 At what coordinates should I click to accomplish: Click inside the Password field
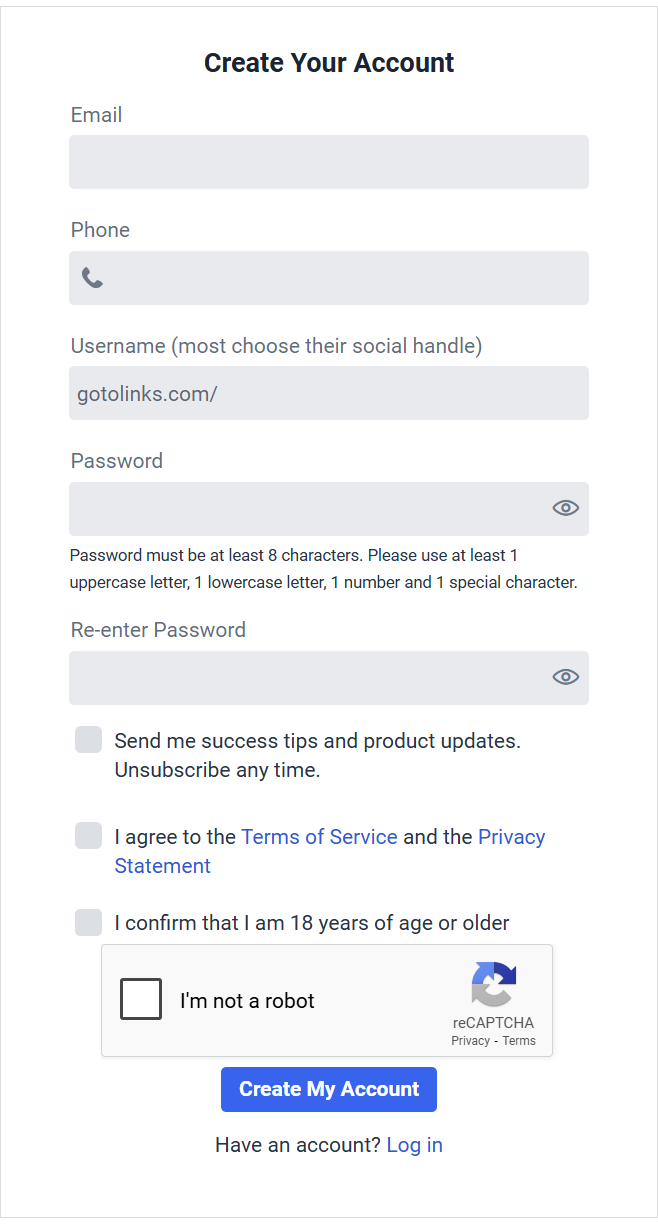300,508
